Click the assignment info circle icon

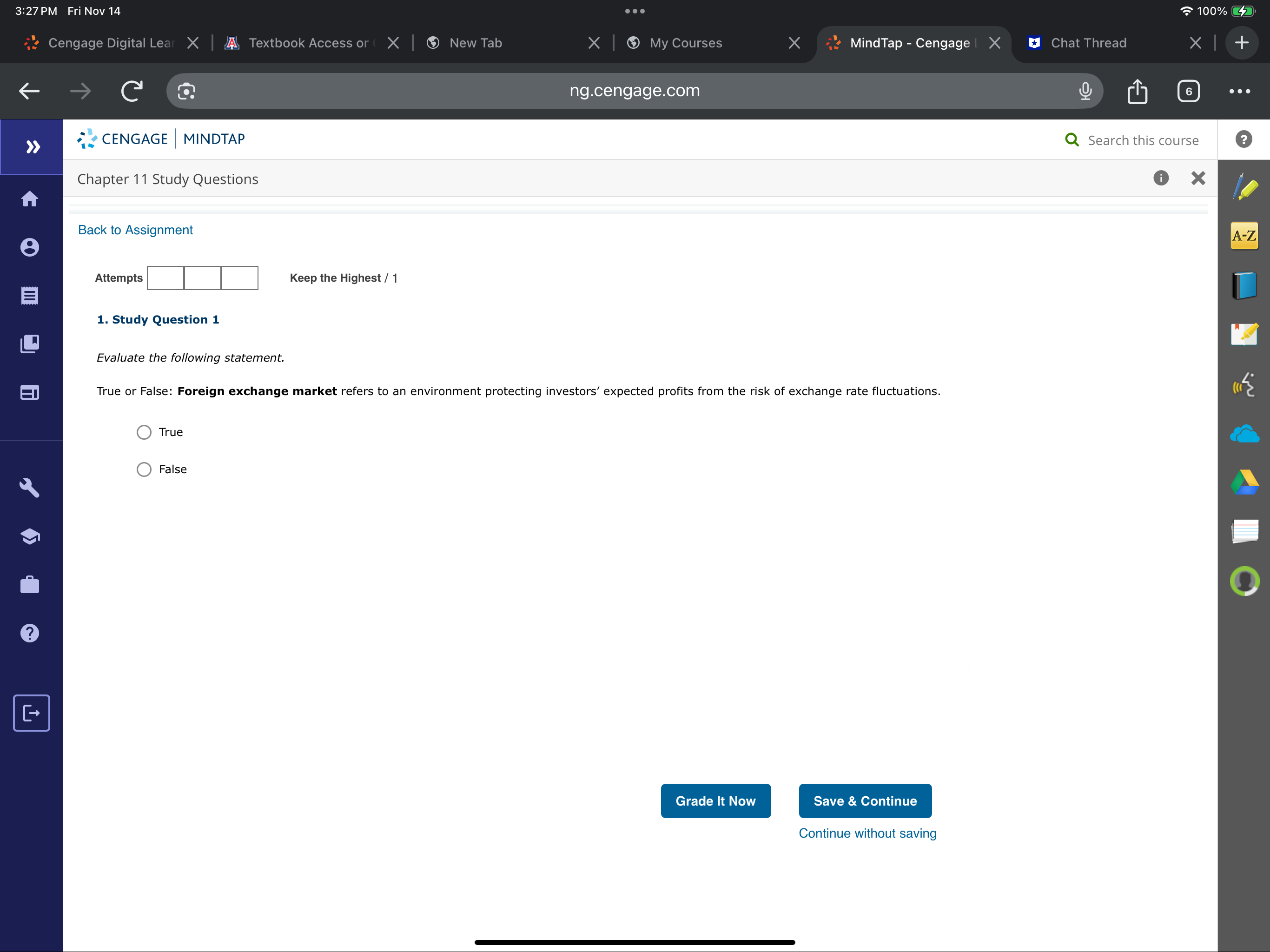(x=1160, y=178)
